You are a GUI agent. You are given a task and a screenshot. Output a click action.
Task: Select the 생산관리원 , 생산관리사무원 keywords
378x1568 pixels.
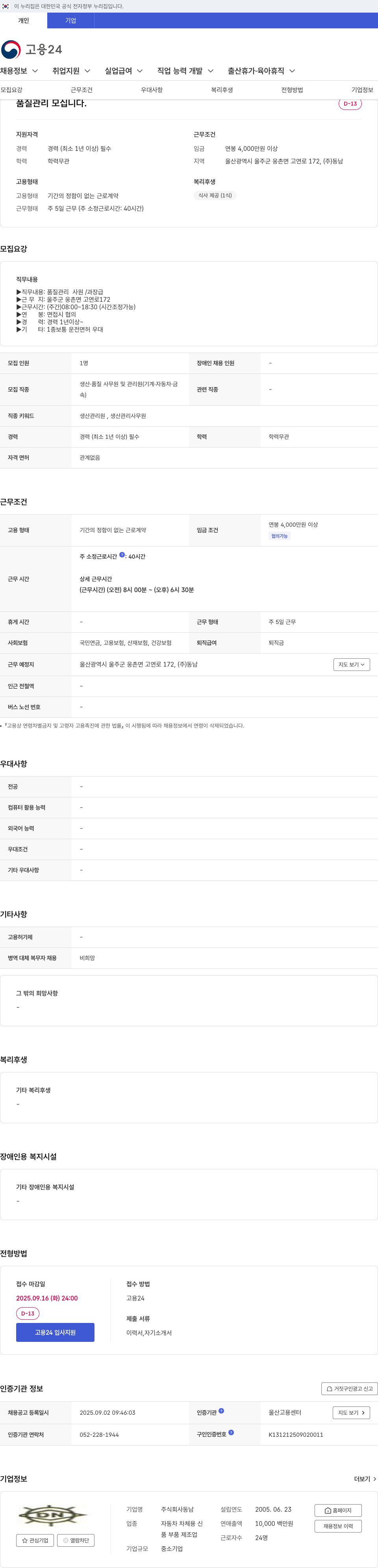coord(113,416)
